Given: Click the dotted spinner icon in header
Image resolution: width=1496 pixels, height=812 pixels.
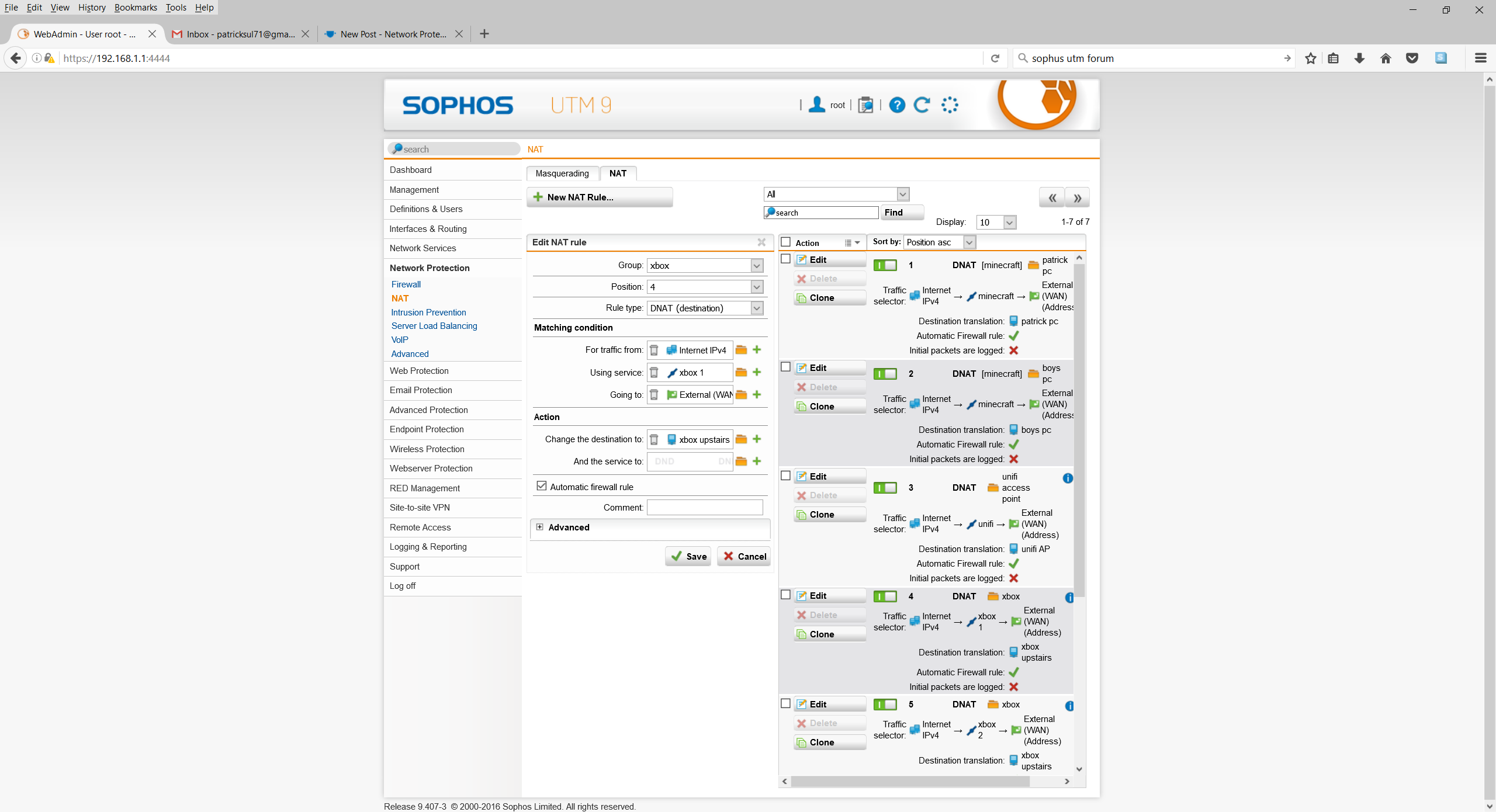Looking at the screenshot, I should tap(950, 105).
